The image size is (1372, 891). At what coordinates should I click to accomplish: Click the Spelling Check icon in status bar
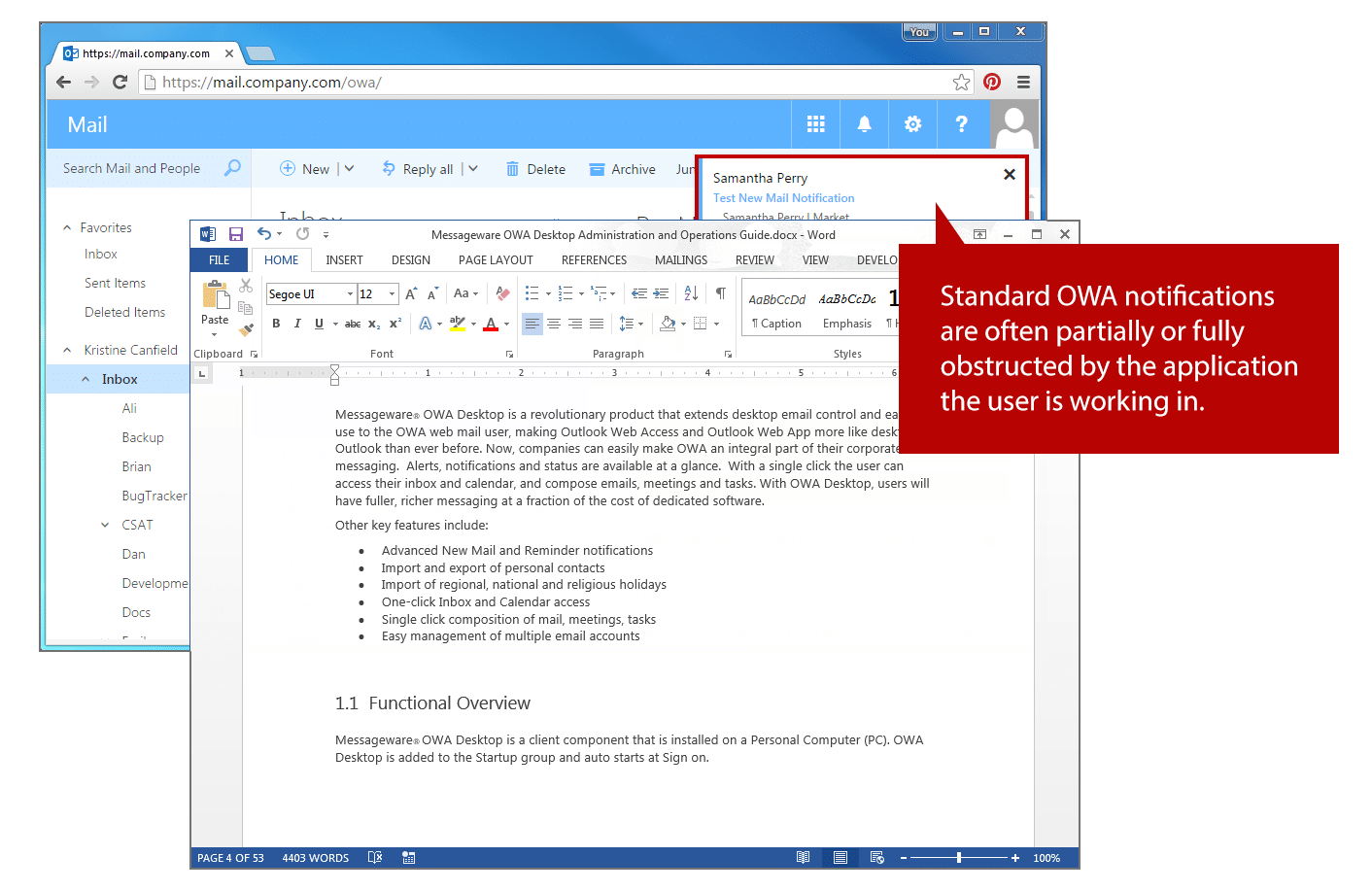[375, 857]
